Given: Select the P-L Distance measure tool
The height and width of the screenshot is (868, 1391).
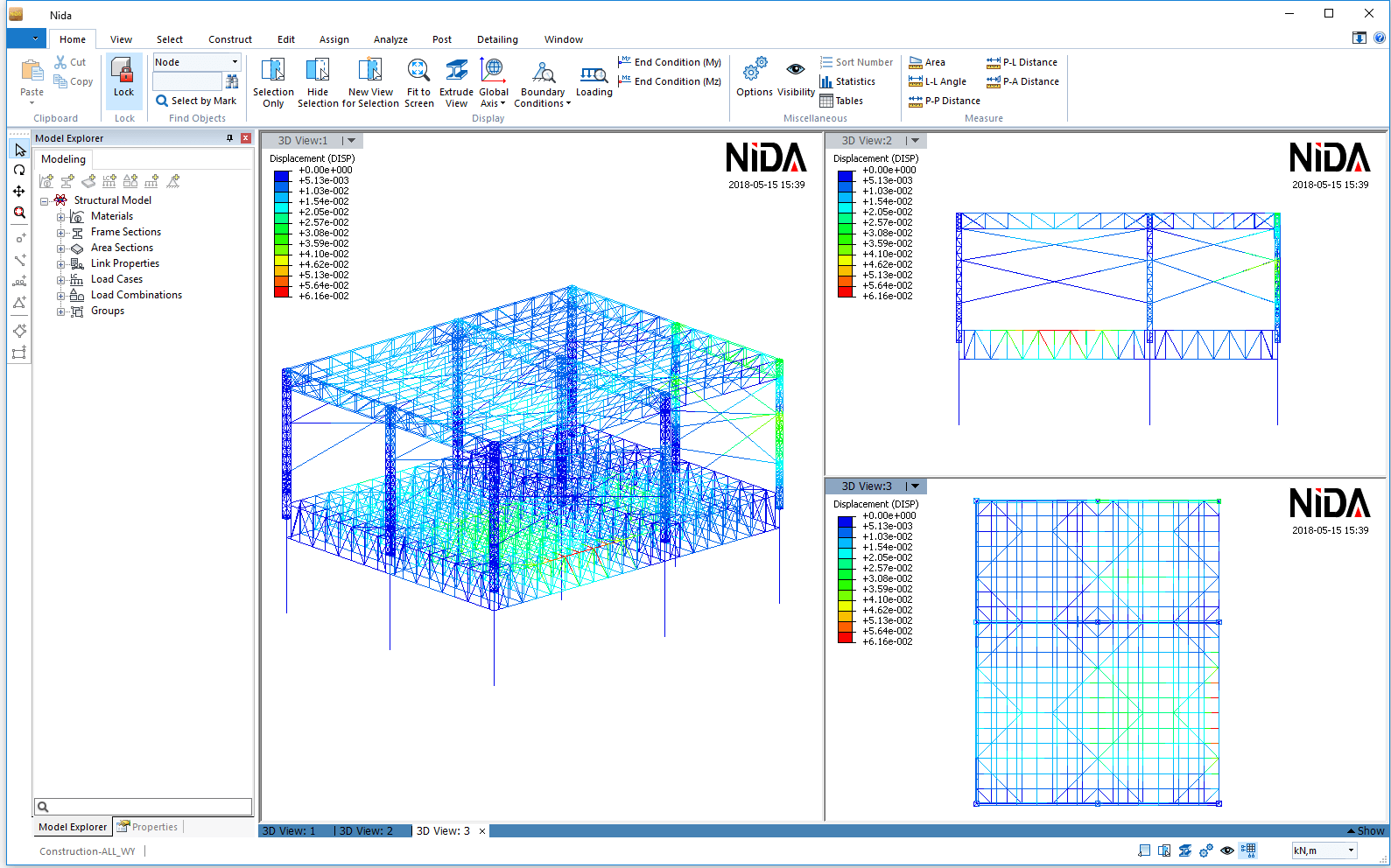Looking at the screenshot, I should (x=1022, y=62).
